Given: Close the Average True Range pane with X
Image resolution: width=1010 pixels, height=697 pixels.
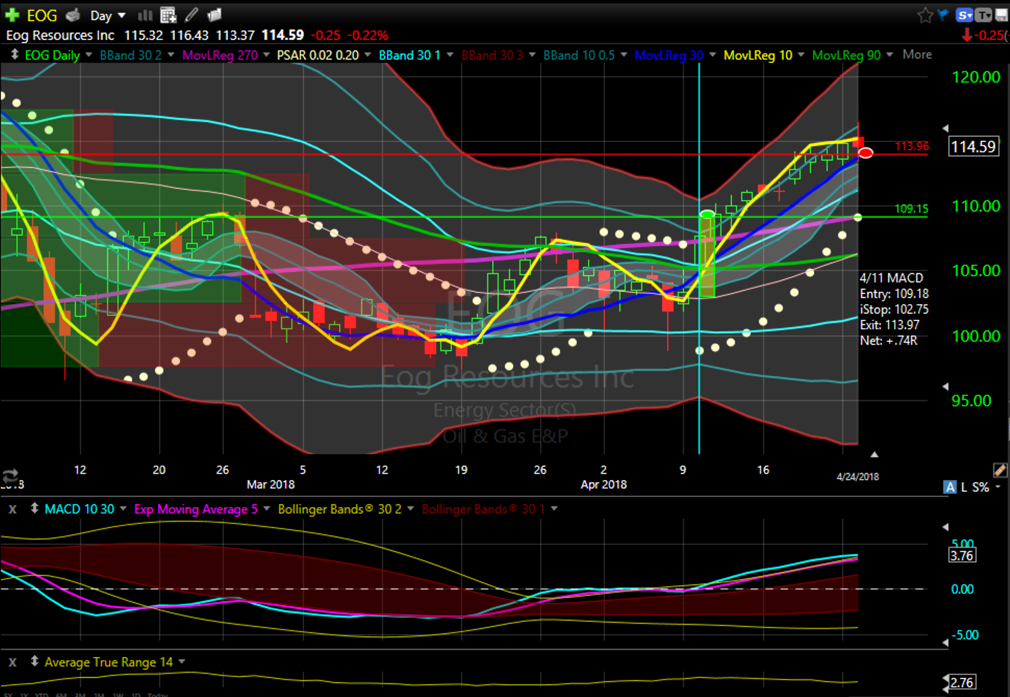Looking at the screenshot, I should [12, 662].
